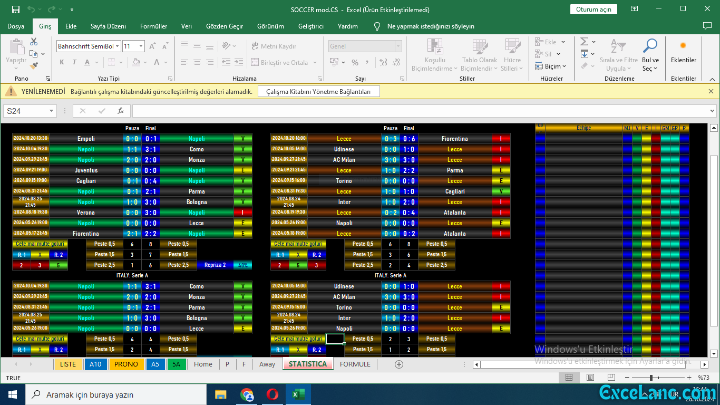Open Yazı Tipi dialog launcher

click(170, 79)
